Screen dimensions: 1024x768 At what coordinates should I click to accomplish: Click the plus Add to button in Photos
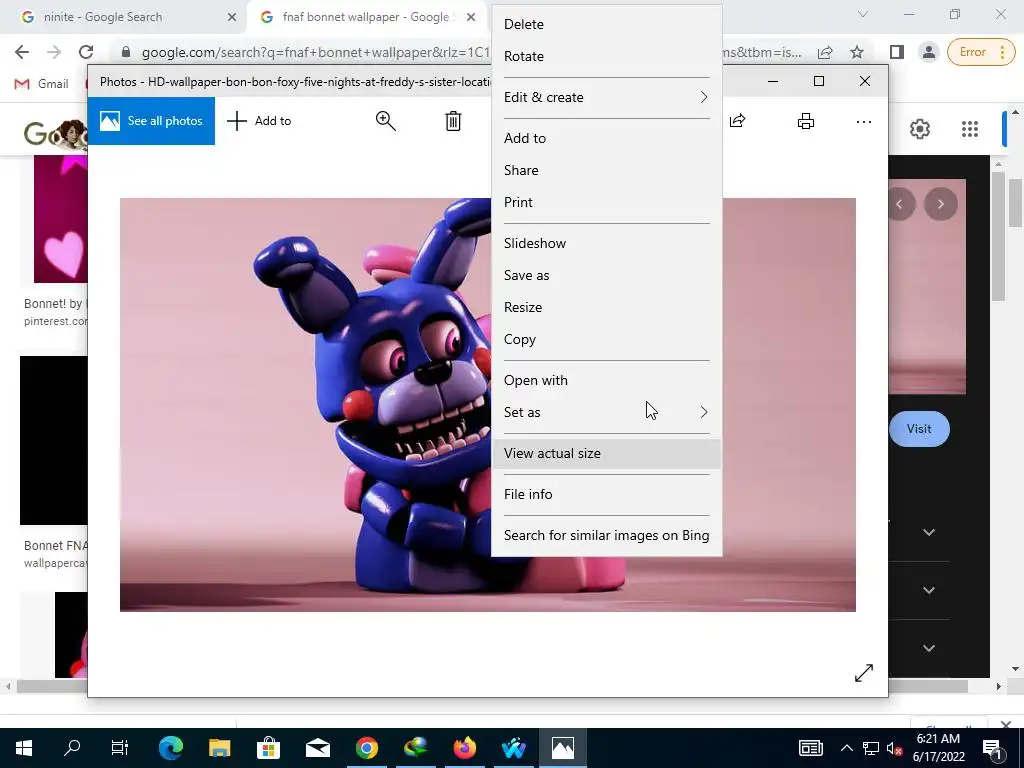tap(259, 121)
